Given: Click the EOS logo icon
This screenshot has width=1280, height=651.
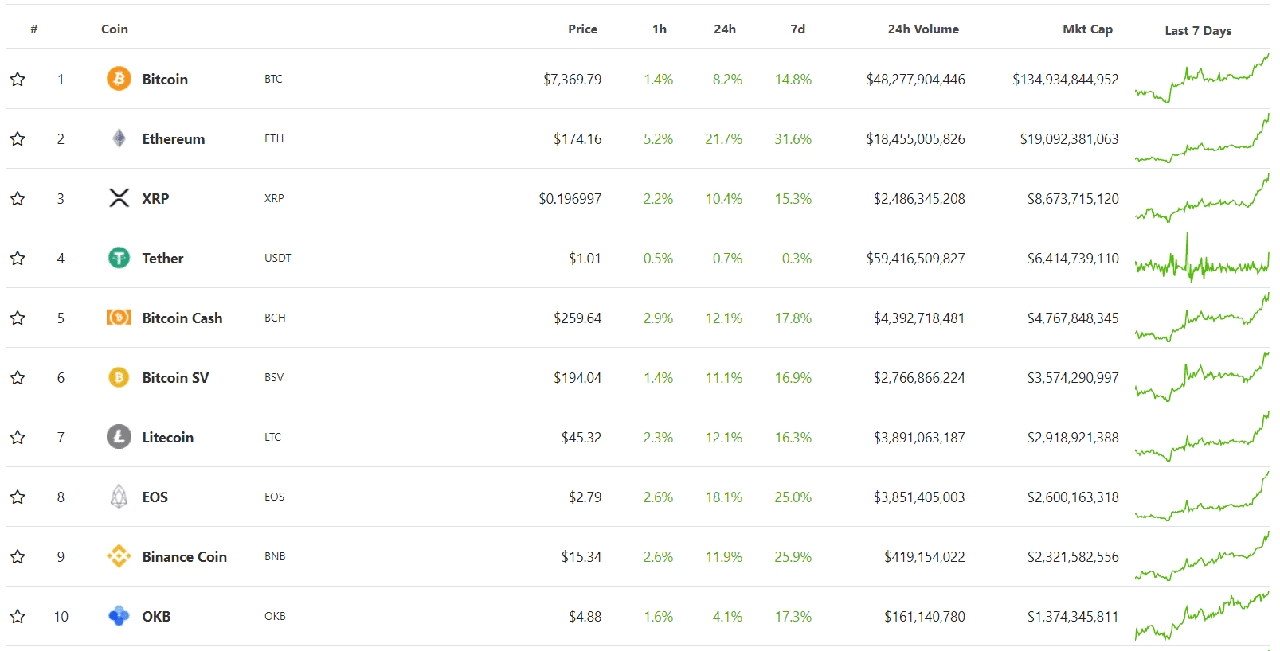Looking at the screenshot, I should click(x=119, y=497).
